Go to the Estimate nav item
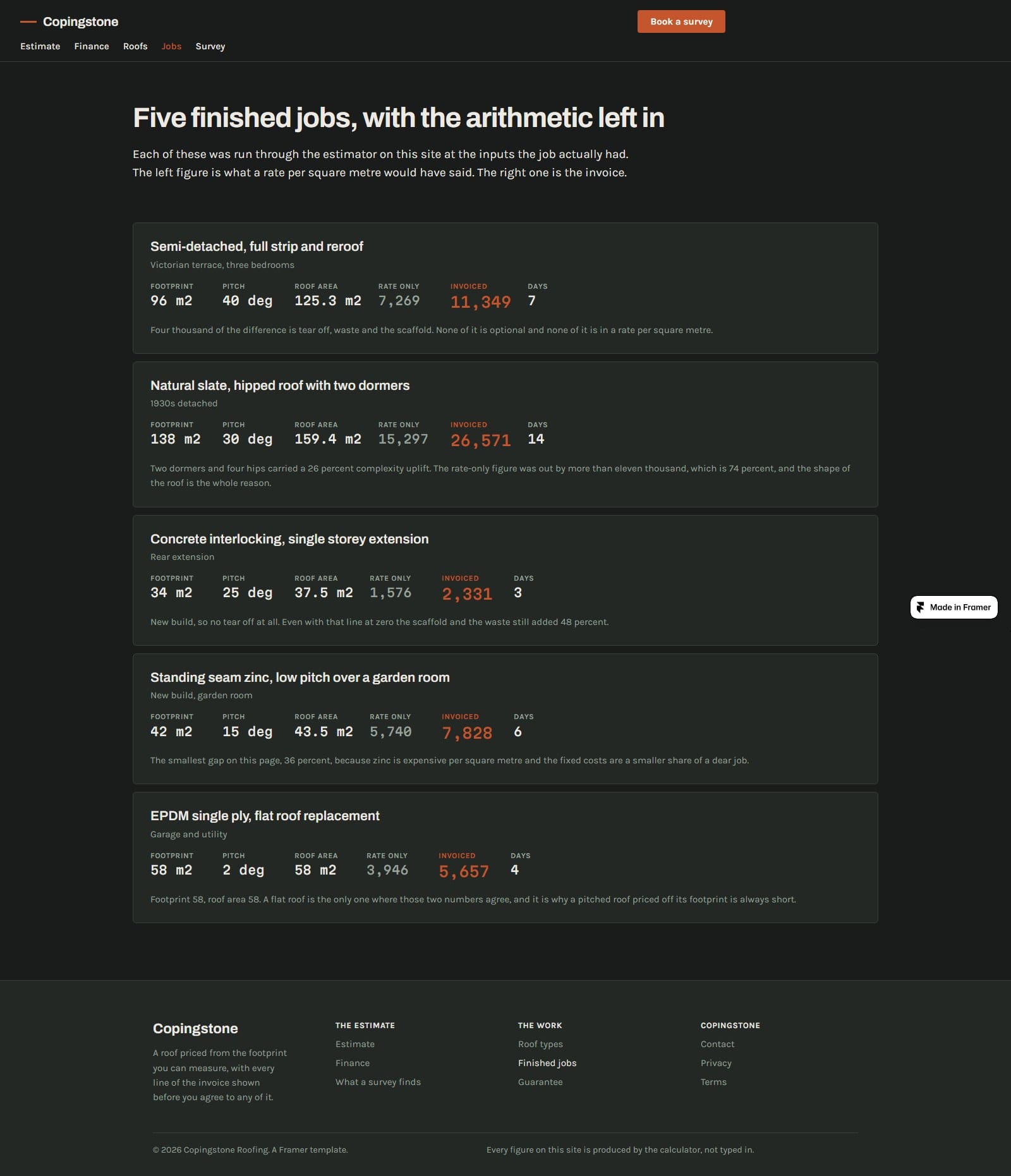This screenshot has width=1011, height=1176. tap(40, 46)
